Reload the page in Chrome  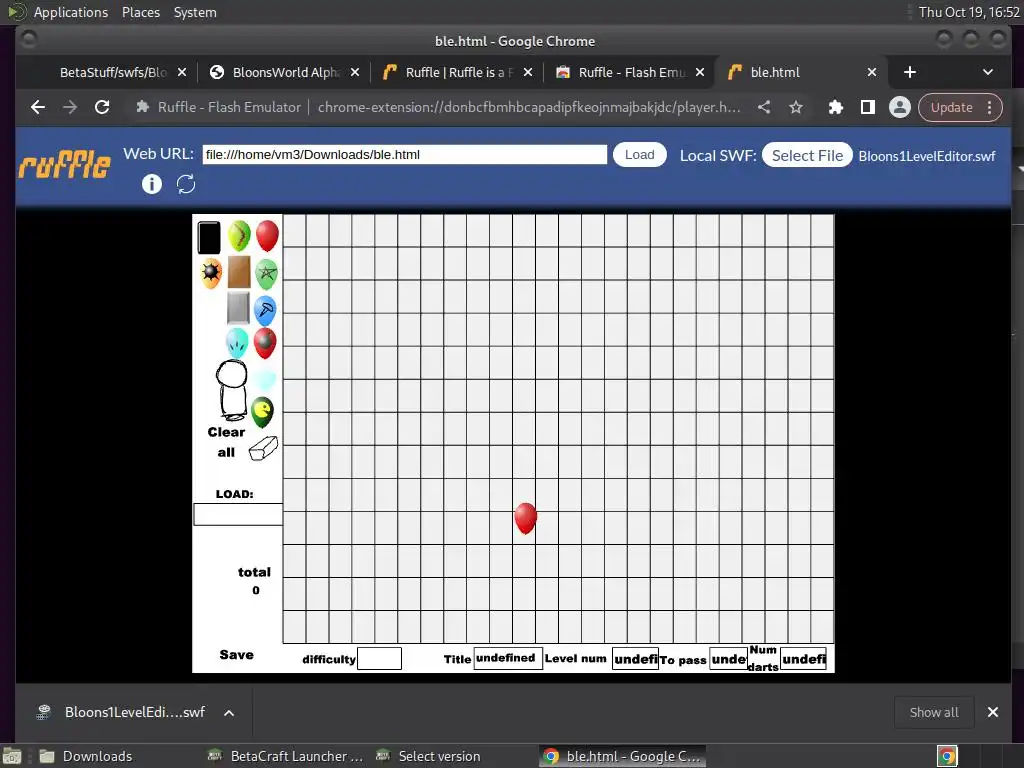[102, 107]
